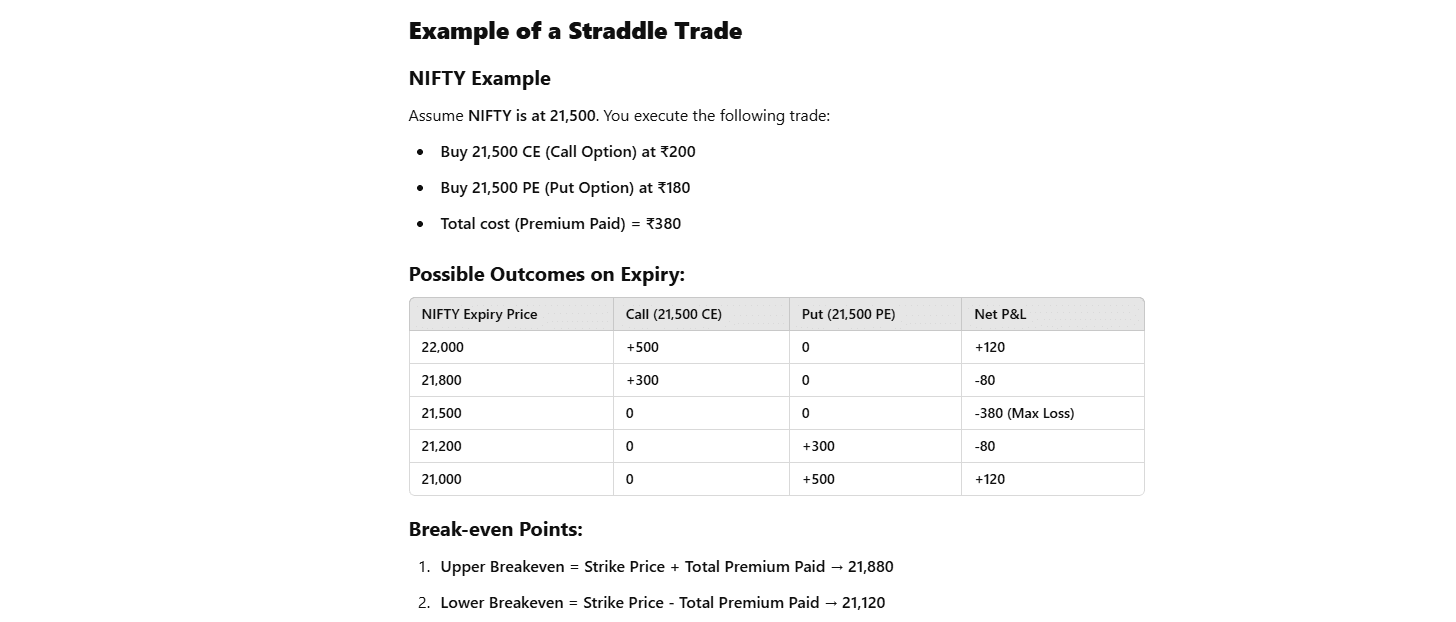Click the '-380 (Max Loss)' table cell
The image size is (1456, 622).
[x=1024, y=413]
